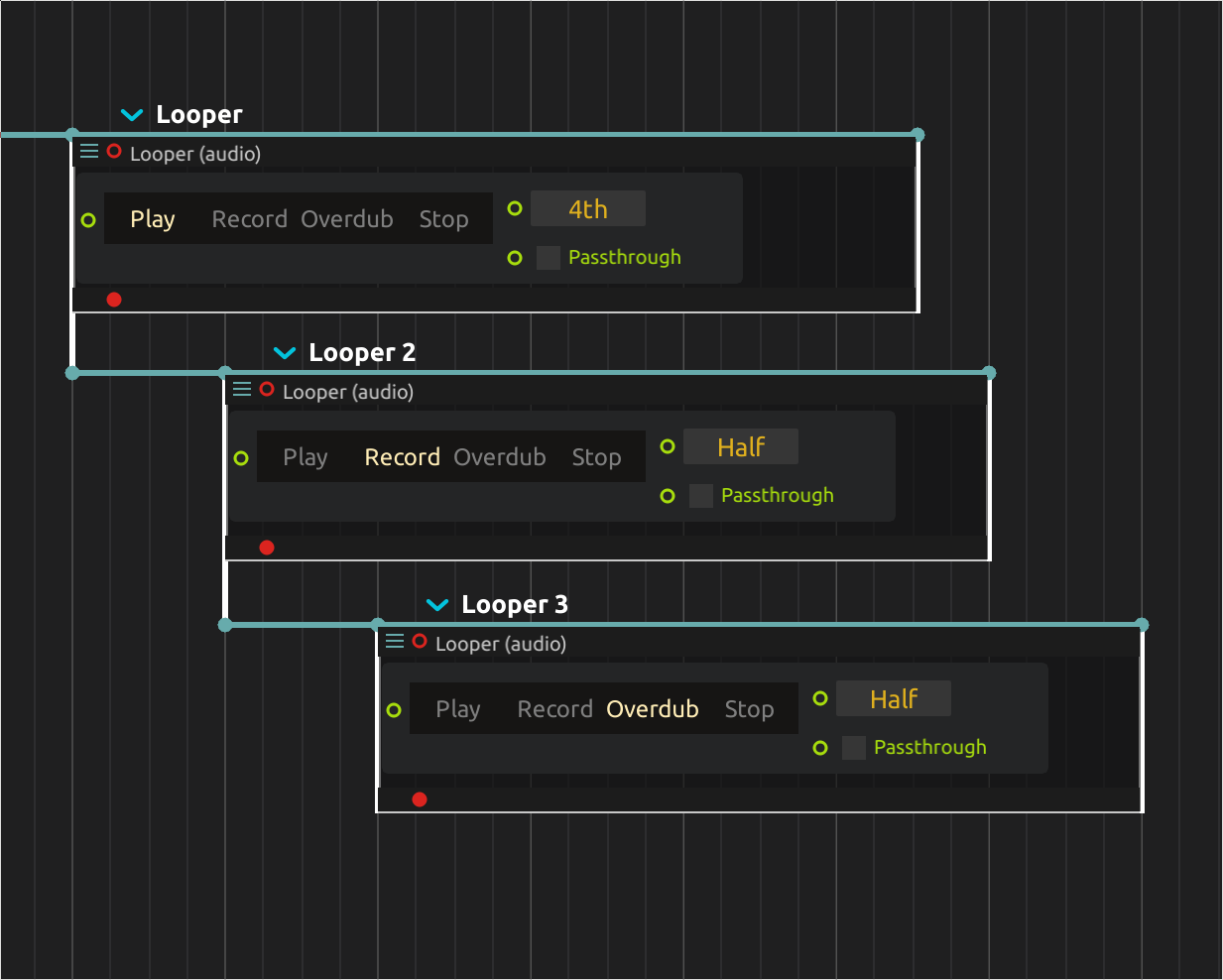The image size is (1223, 980).
Task: Select the Looper 3 interval end node
Action: (x=1143, y=625)
